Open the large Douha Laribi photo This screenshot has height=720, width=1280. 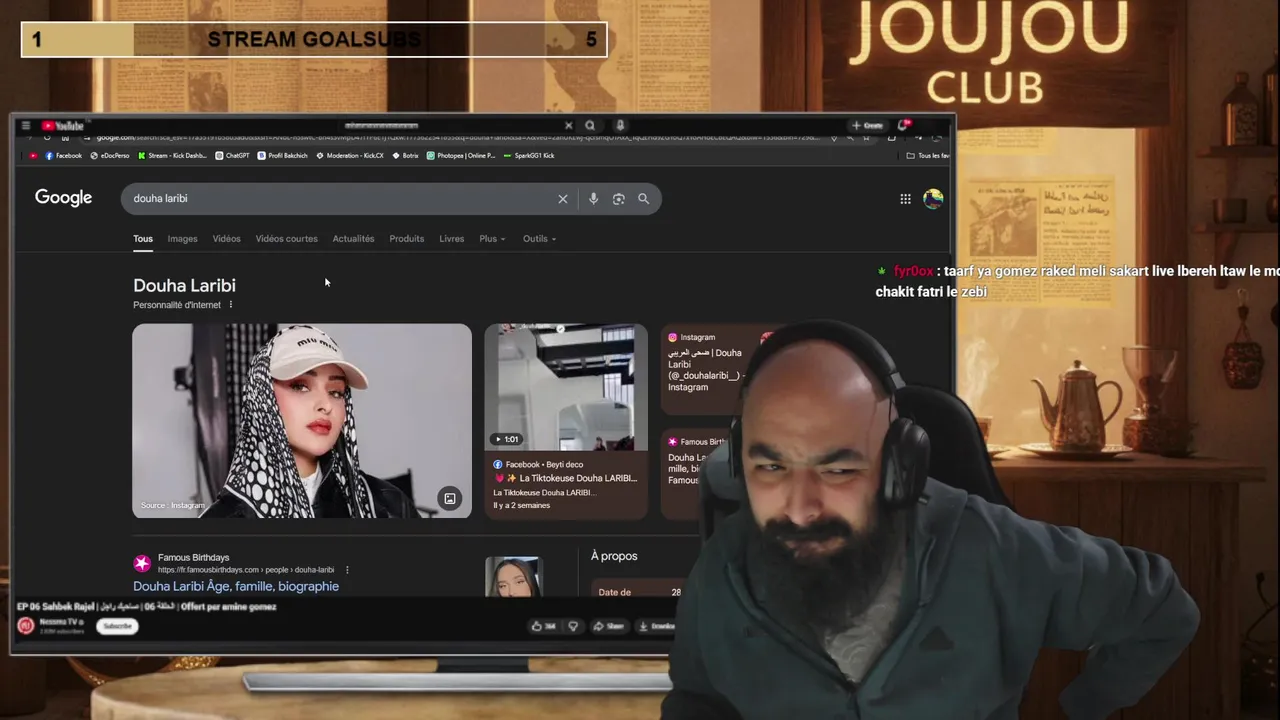coord(302,420)
